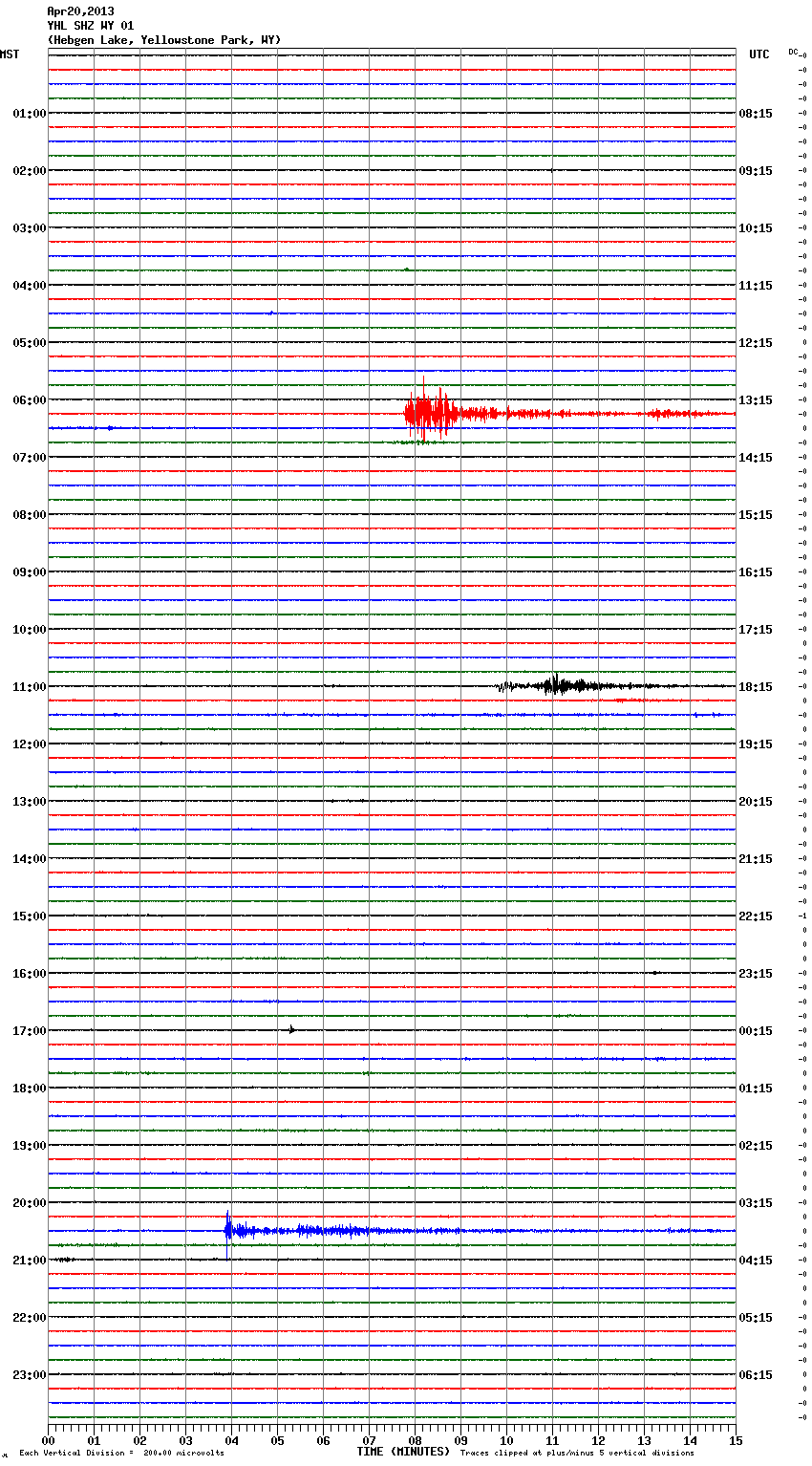This screenshot has width=812, height=1466.
Task: Click the MST axis header
Action: 10,54
